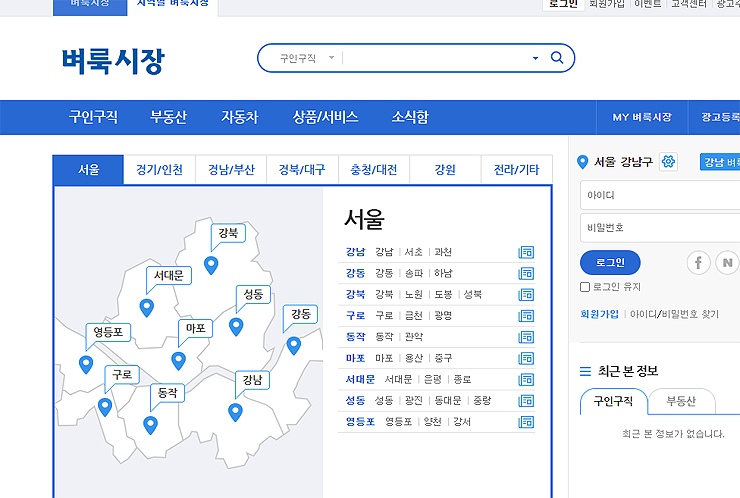Click the 노원 link in 강북 row

click(x=414, y=295)
